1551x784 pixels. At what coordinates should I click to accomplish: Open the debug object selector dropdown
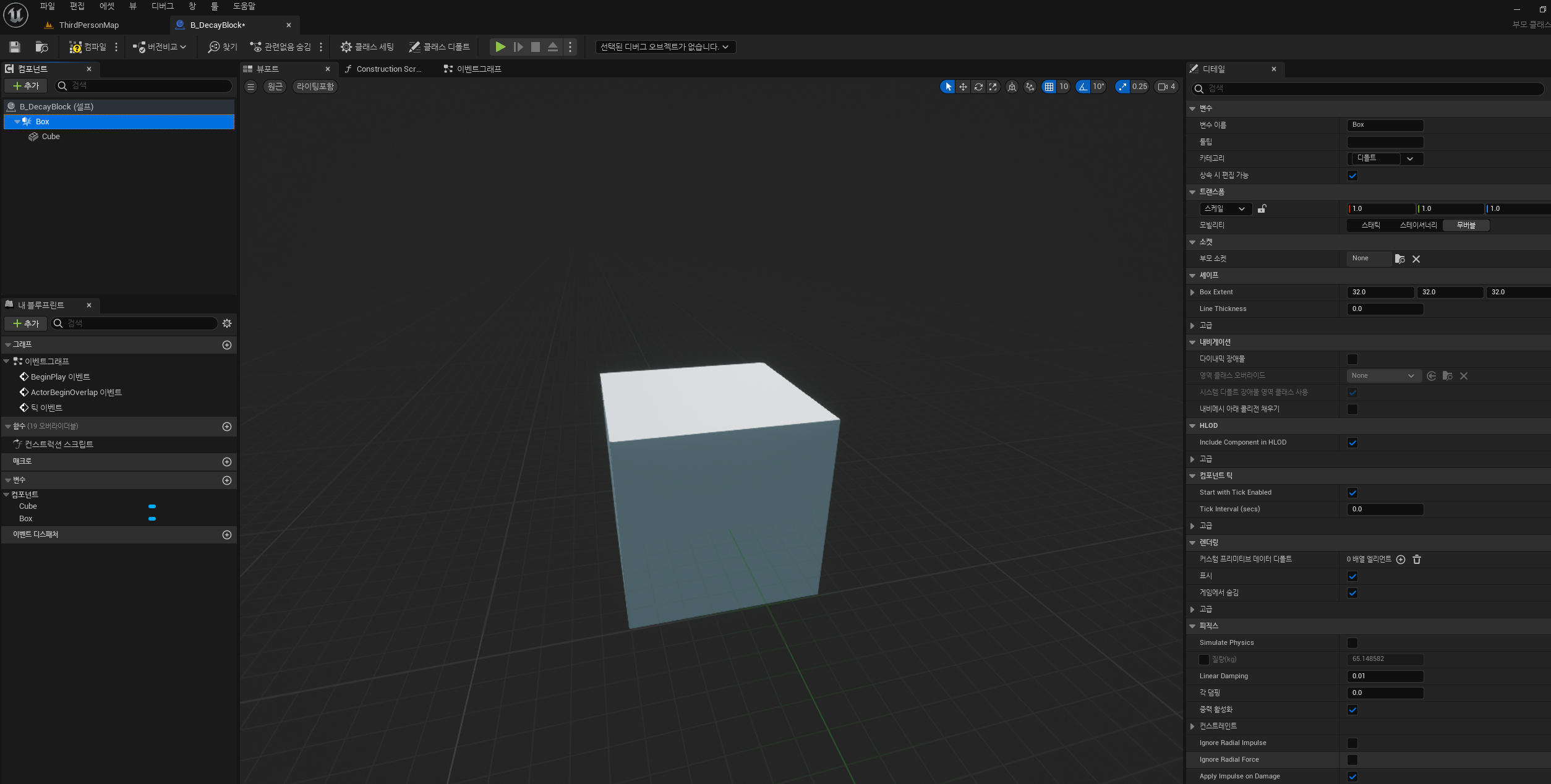tap(665, 47)
